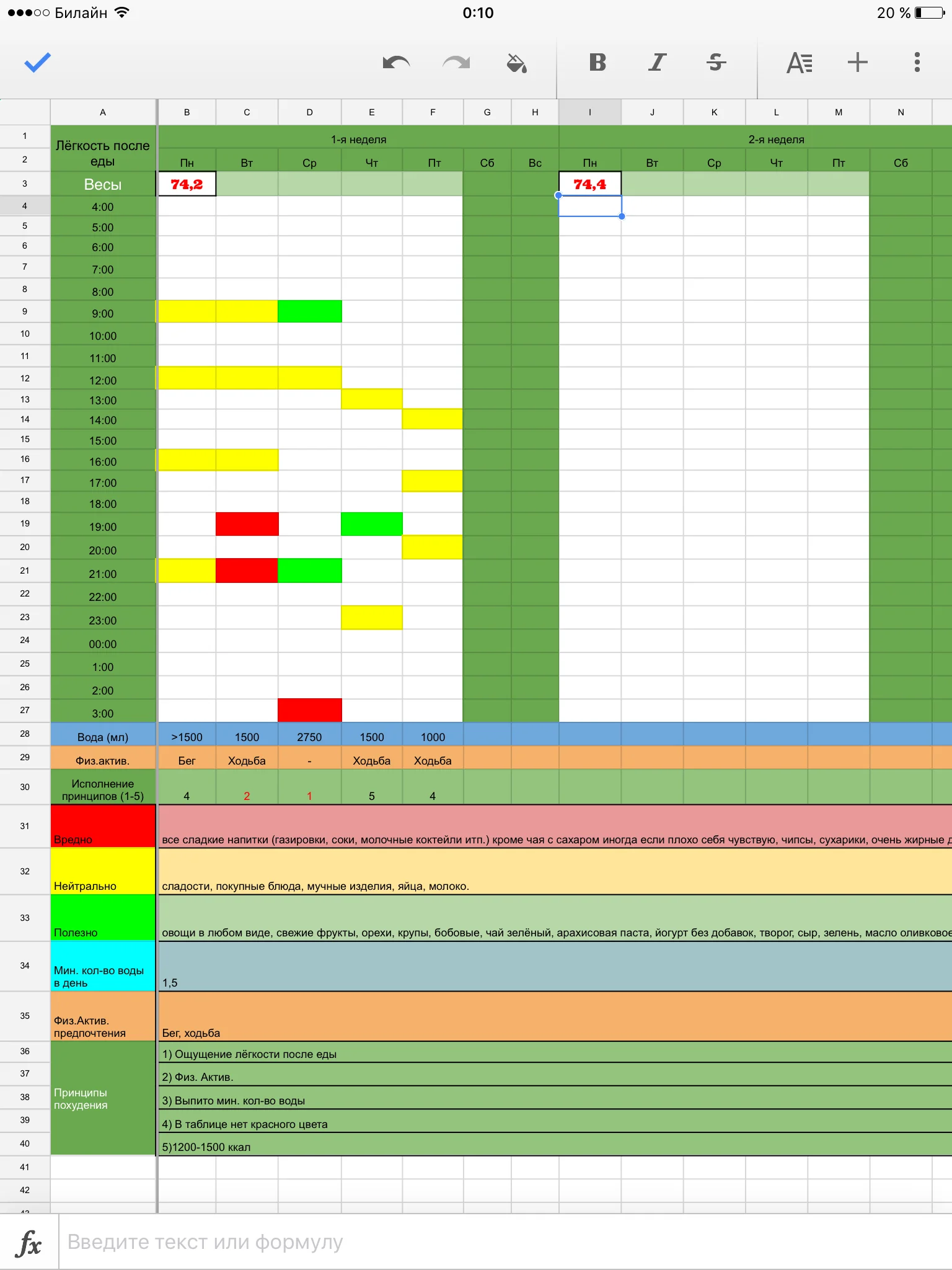Select '2) Физ. Актив.' principle row
The height and width of the screenshot is (1270, 952).
pos(555,1075)
